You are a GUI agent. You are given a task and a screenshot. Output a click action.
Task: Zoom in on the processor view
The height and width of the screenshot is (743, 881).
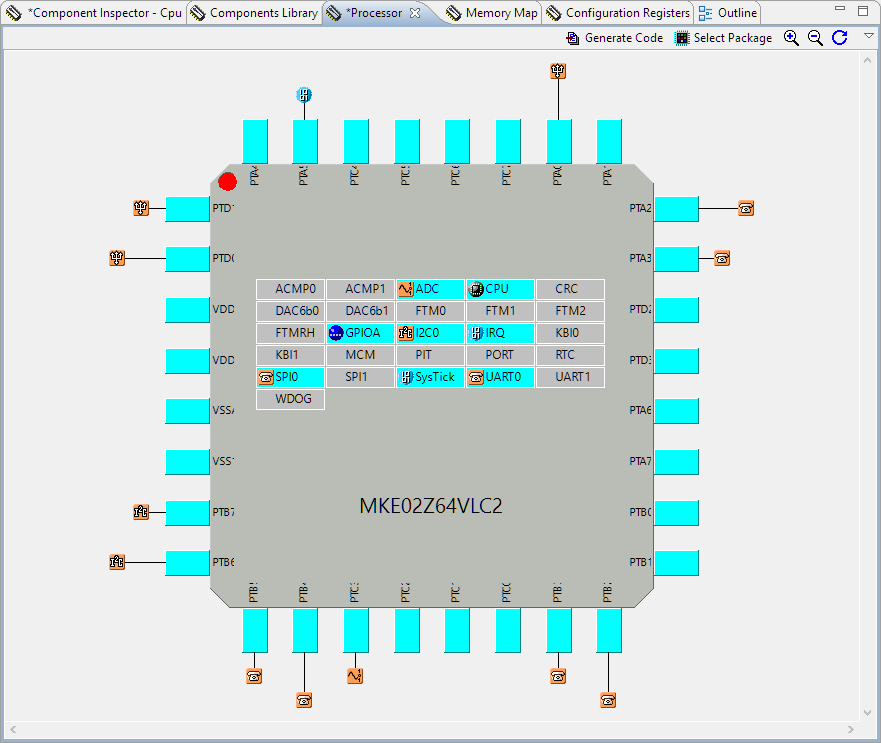(x=791, y=38)
